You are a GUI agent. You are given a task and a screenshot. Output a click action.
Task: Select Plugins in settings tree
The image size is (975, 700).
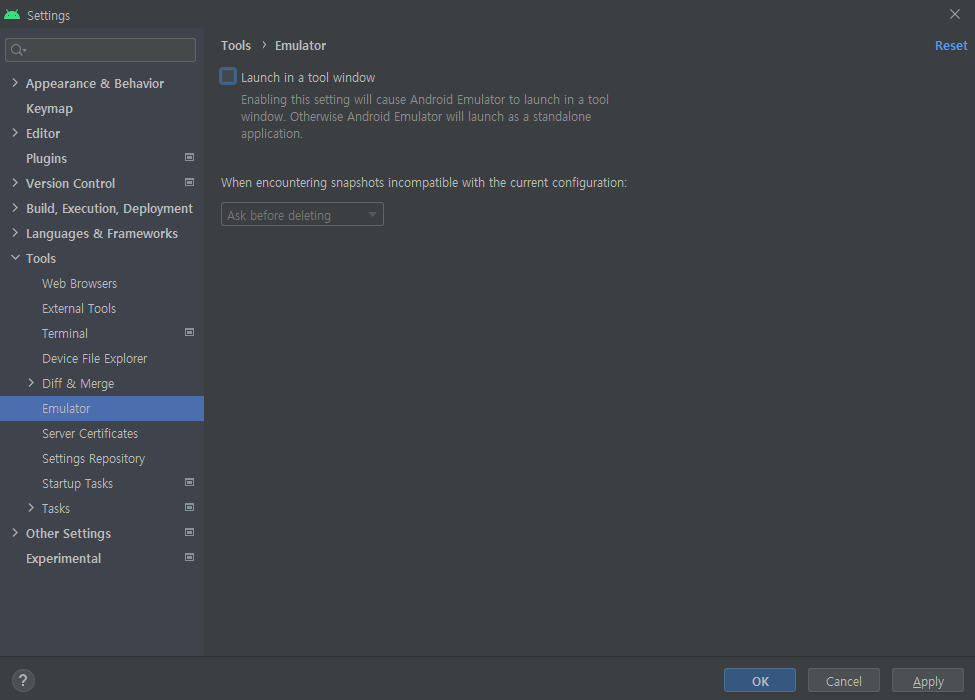point(47,159)
